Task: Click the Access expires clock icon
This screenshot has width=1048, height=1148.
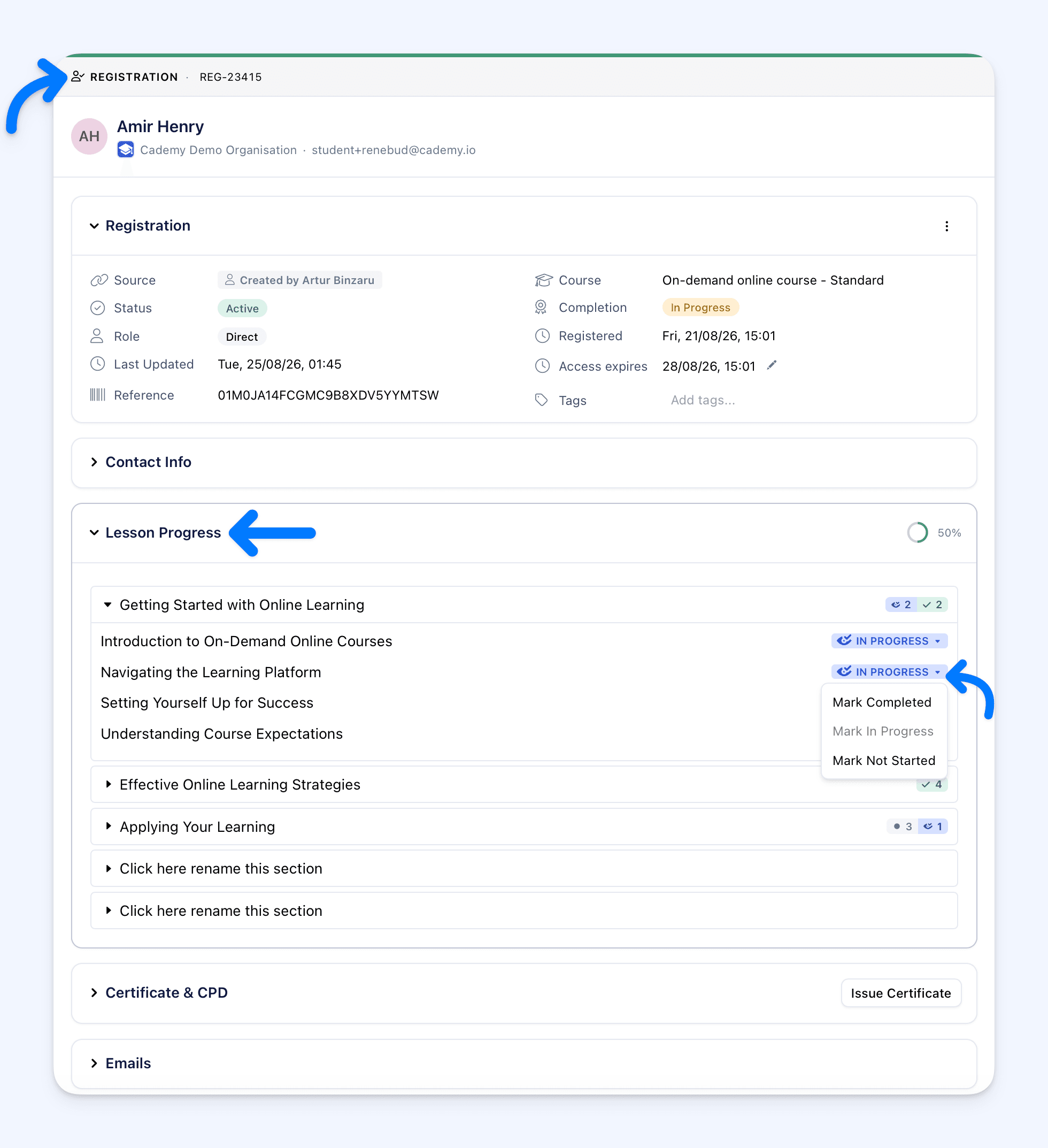Action: pyautogui.click(x=543, y=366)
